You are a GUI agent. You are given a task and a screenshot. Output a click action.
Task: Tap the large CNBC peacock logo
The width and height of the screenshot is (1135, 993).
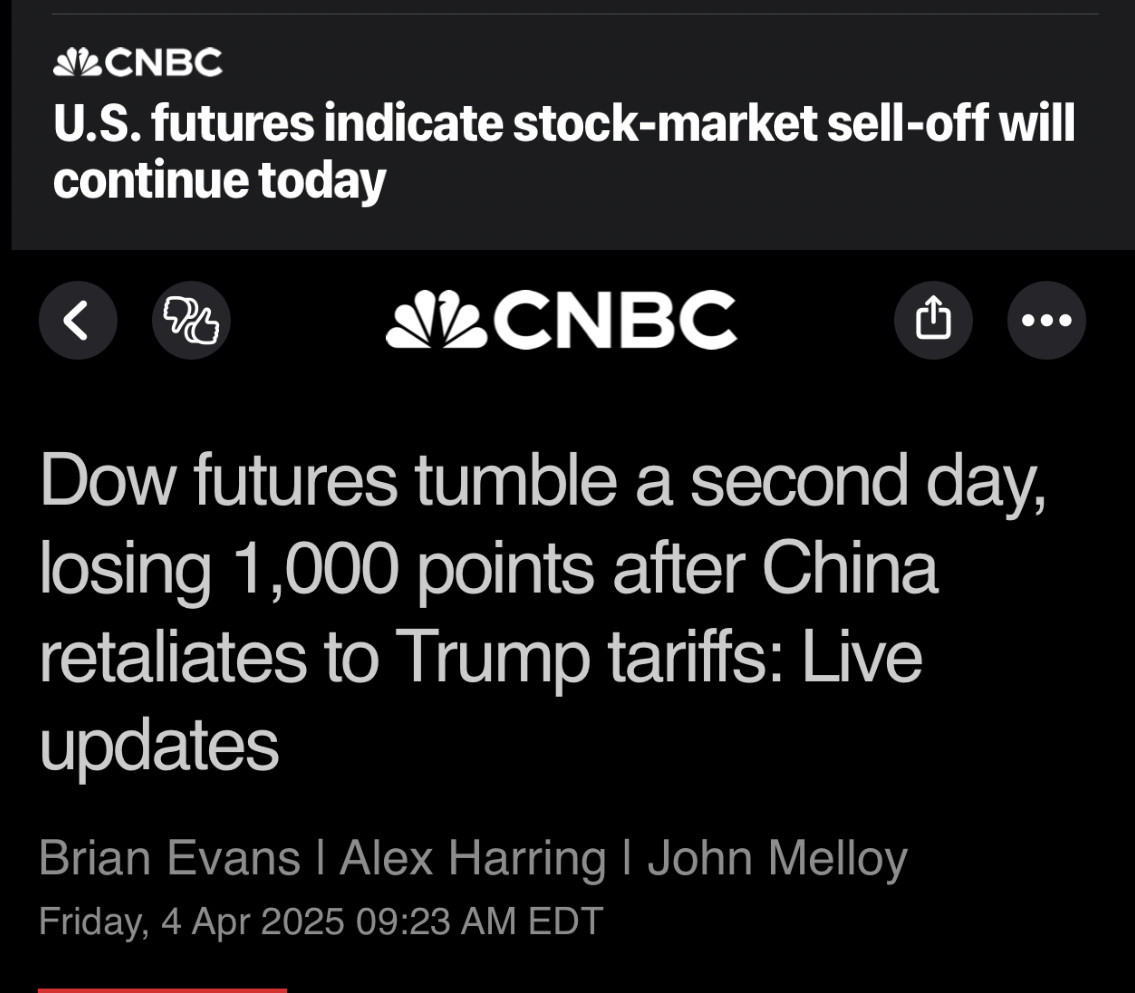(561, 320)
